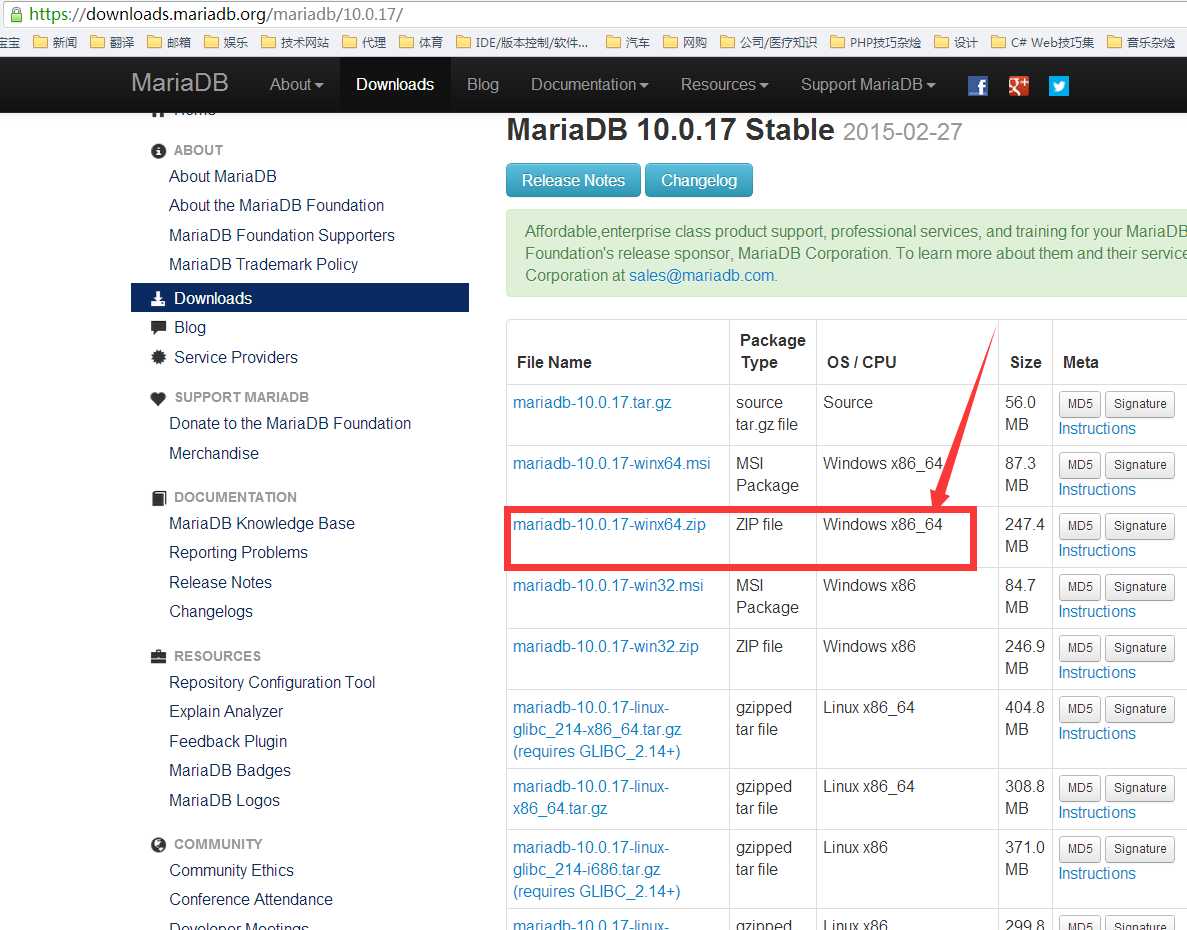Open the 娱乐 bookmarks folder
The width and height of the screenshot is (1187, 930).
tap(226, 42)
